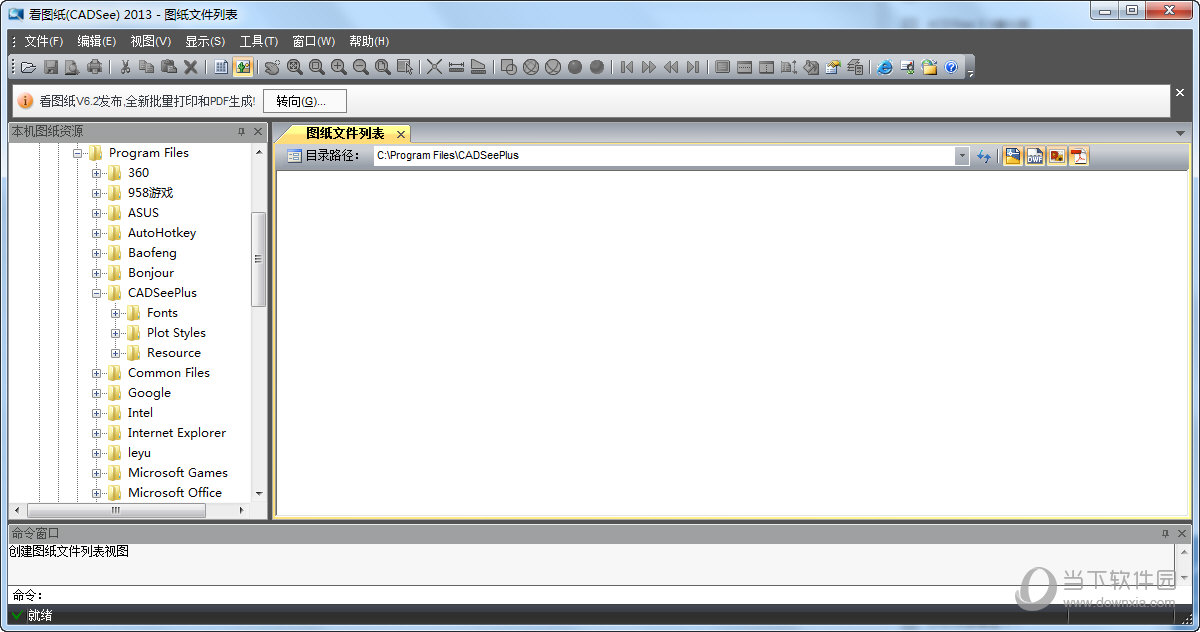Collapse the Program Files tree node
The image size is (1200, 632).
78,153
